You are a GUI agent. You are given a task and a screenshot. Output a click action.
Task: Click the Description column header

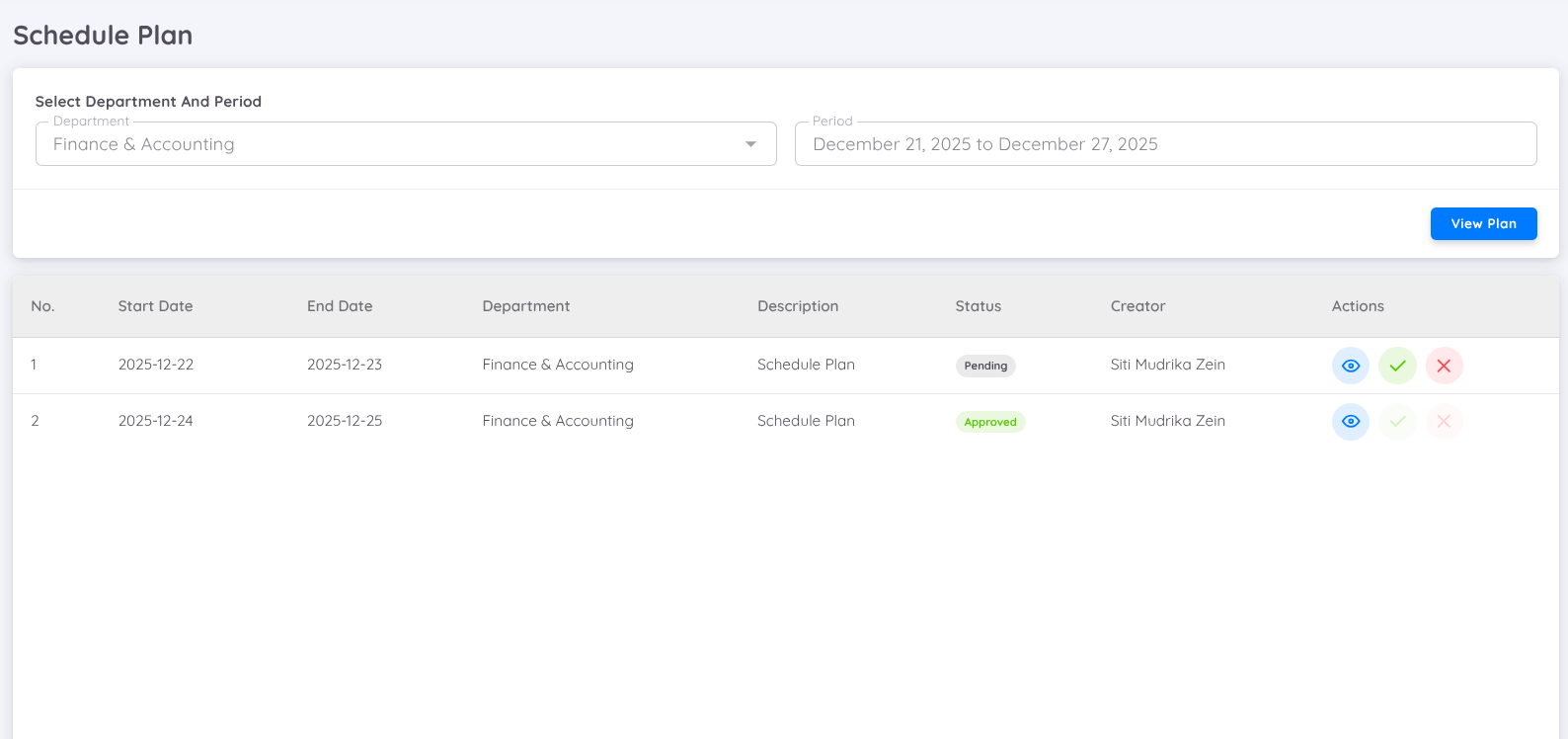click(798, 306)
